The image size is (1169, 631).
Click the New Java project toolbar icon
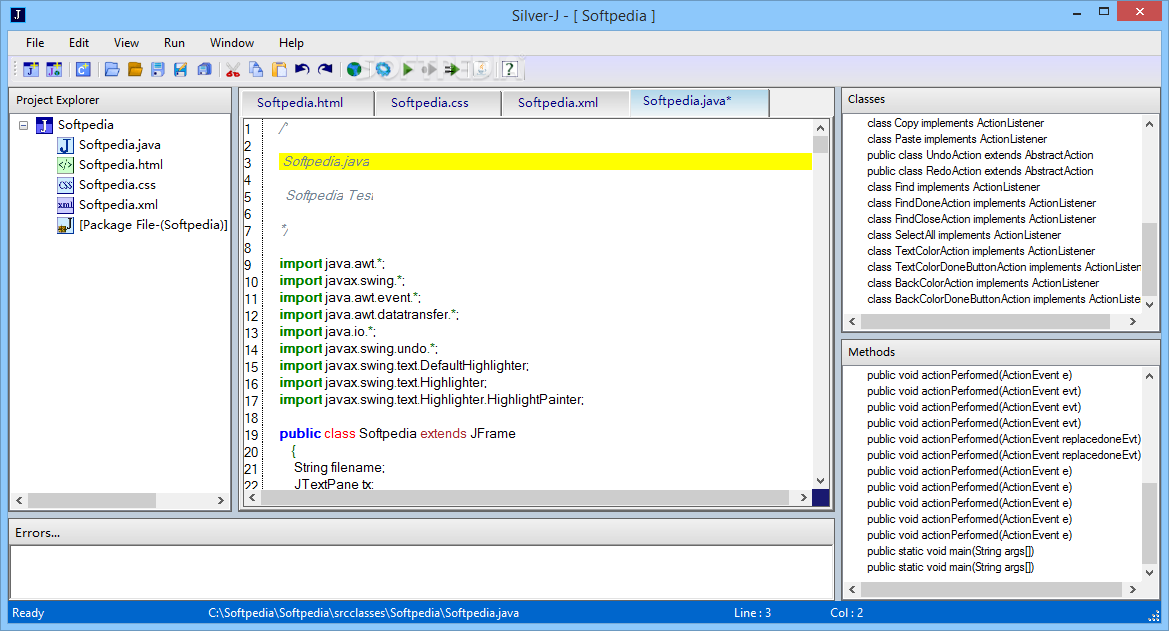pos(31,69)
